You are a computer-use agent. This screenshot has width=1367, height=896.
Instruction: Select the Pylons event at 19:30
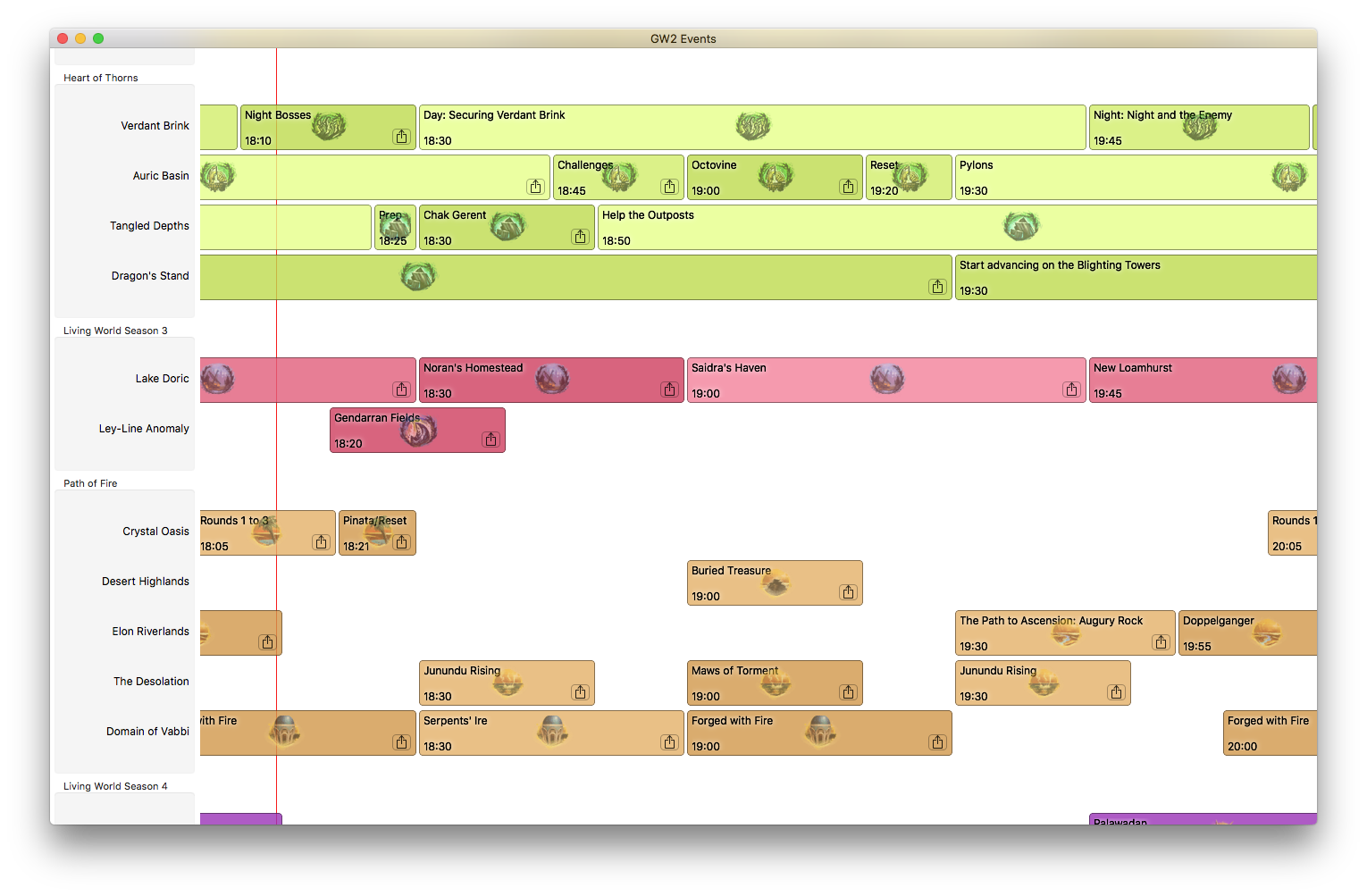pos(1117,178)
